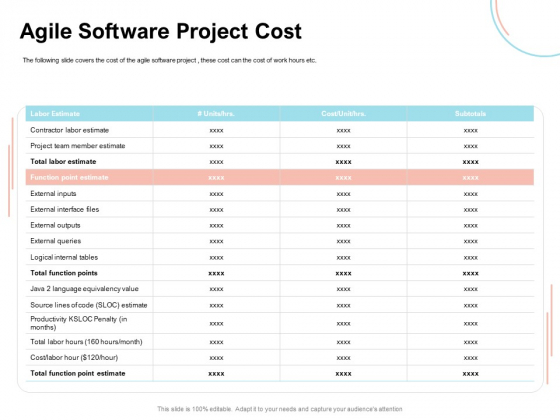This screenshot has height=420, width=560.
Task: Click the 'Contractor labor estimate' row label
Action: 70,130
